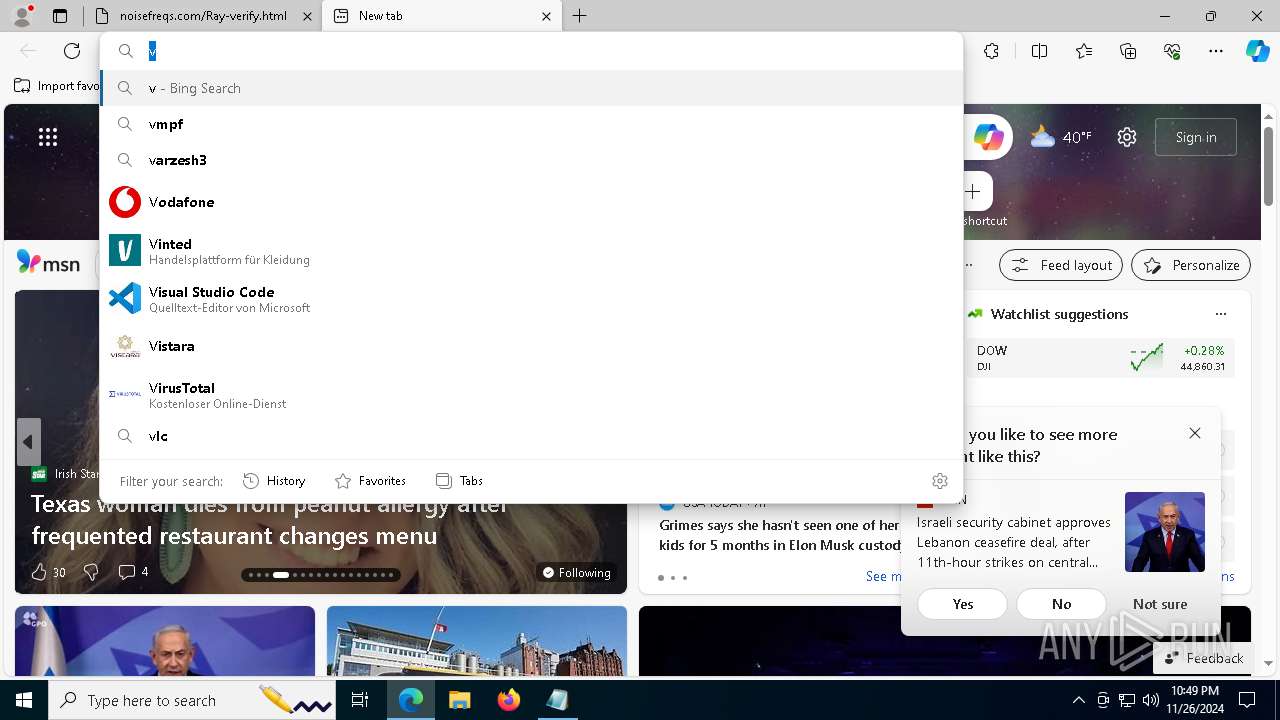Image resolution: width=1280 pixels, height=720 pixels.
Task: Open Browser essentials heart icon
Action: click(x=1172, y=51)
